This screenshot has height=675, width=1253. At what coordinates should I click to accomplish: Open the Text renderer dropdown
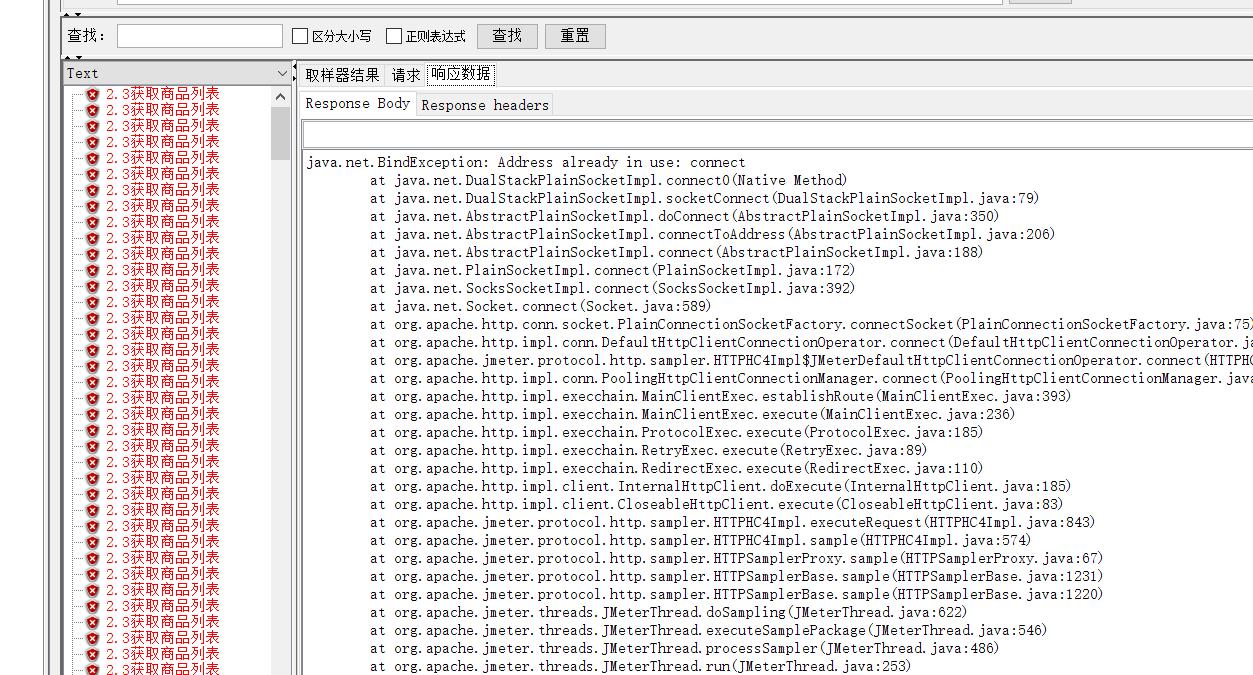177,73
